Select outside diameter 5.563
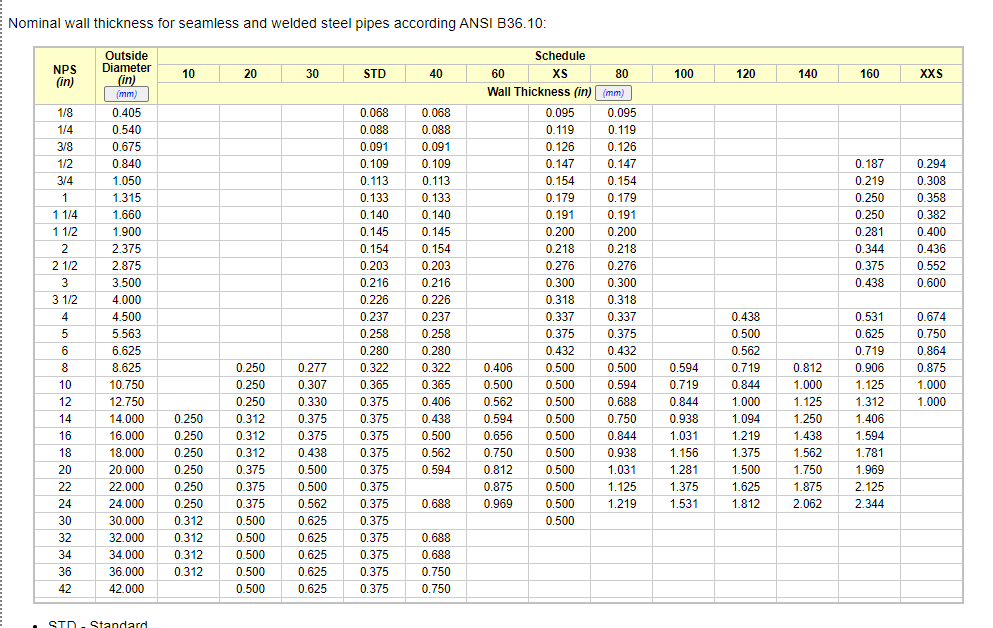993x628 pixels. (x=127, y=334)
